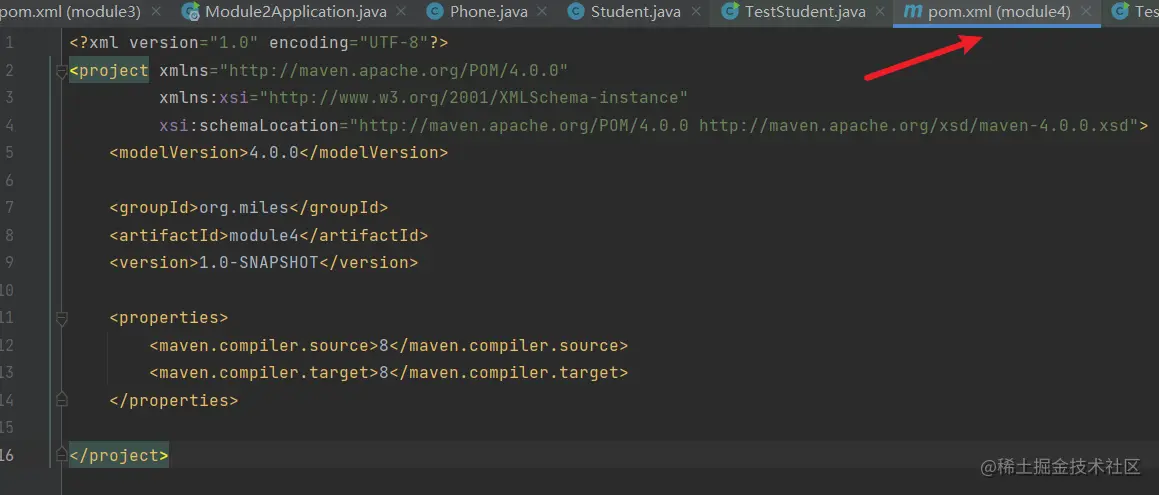Image resolution: width=1159 pixels, height=495 pixels.
Task: Click line number 5 in the gutter
Action: pos(9,153)
